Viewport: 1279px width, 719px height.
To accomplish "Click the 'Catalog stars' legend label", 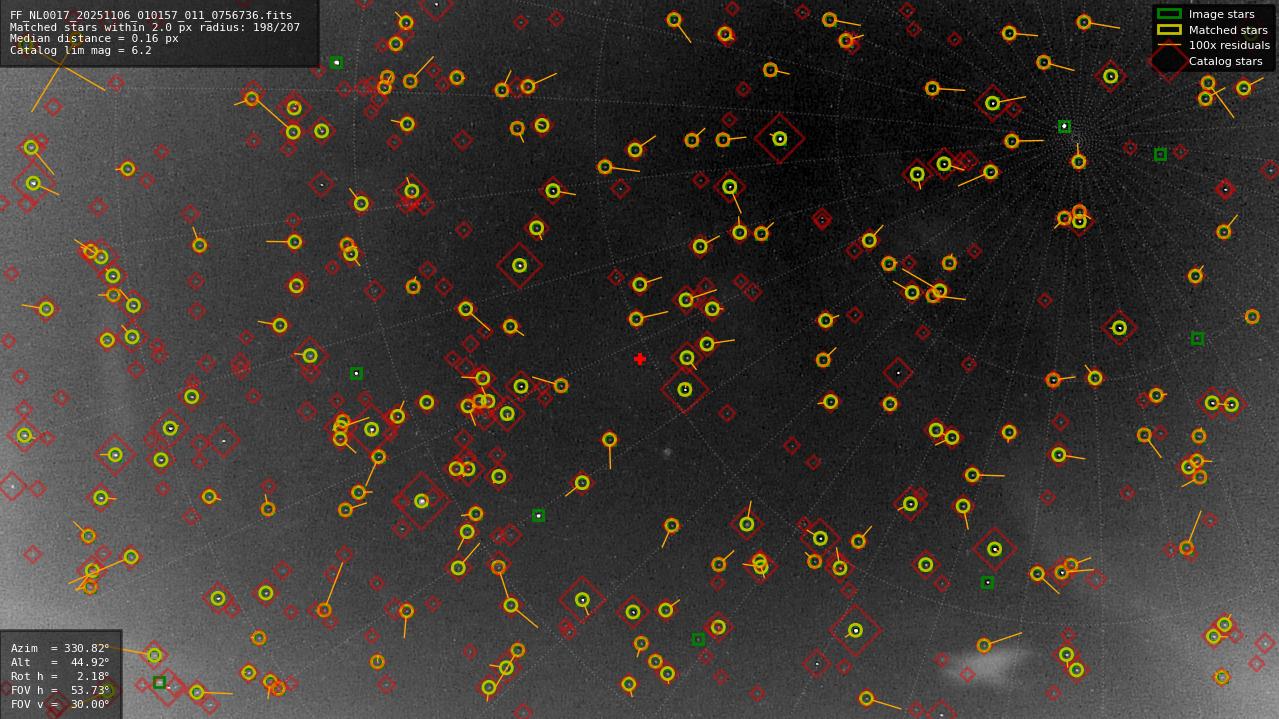I will (1225, 61).
